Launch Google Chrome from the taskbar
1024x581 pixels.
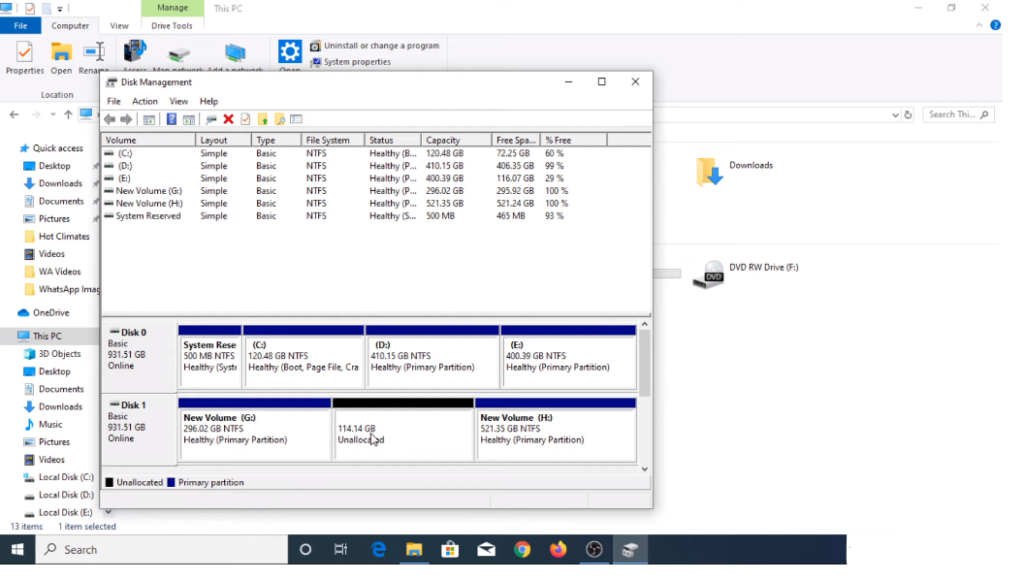(x=522, y=549)
